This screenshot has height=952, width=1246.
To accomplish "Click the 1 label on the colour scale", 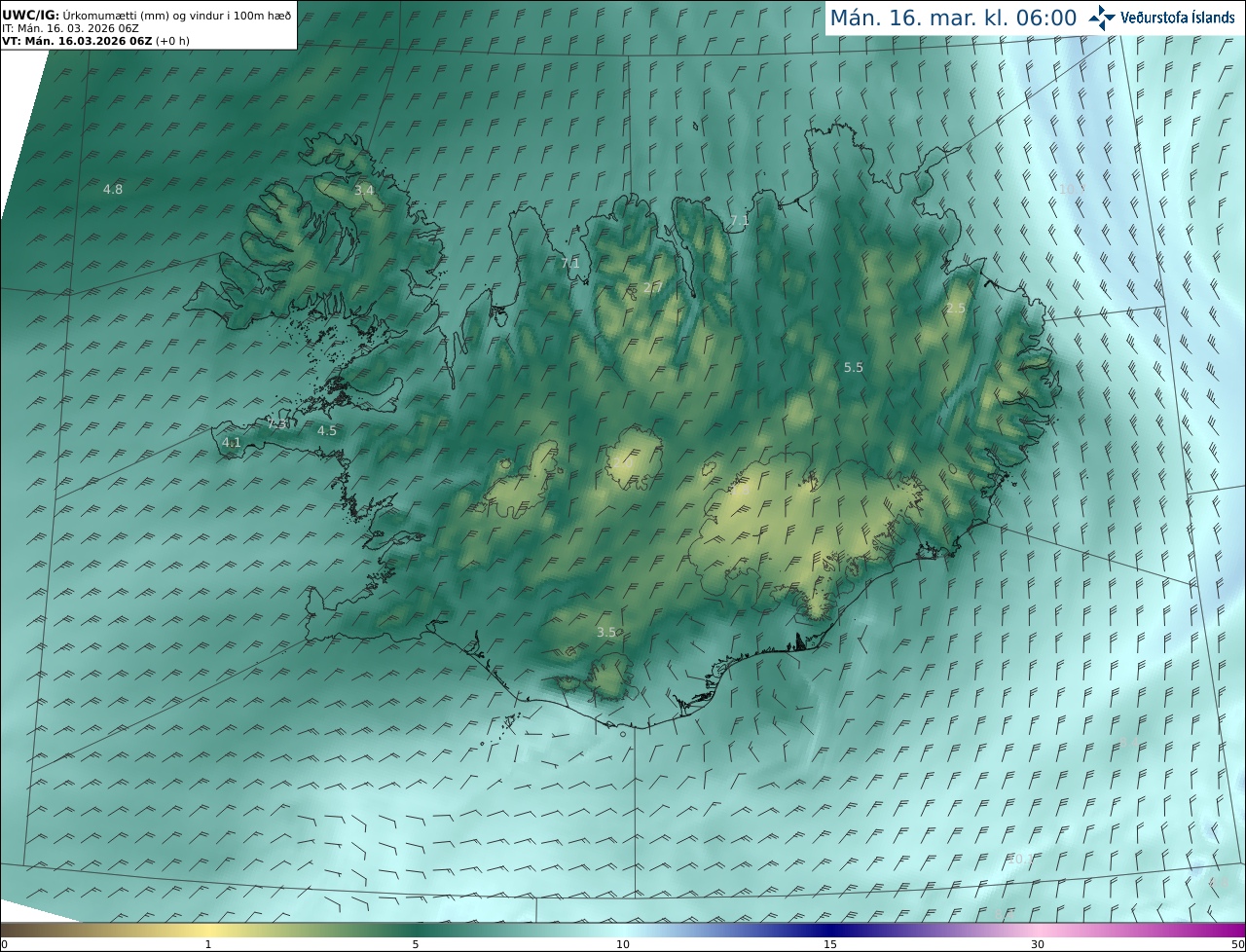I will (x=208, y=944).
